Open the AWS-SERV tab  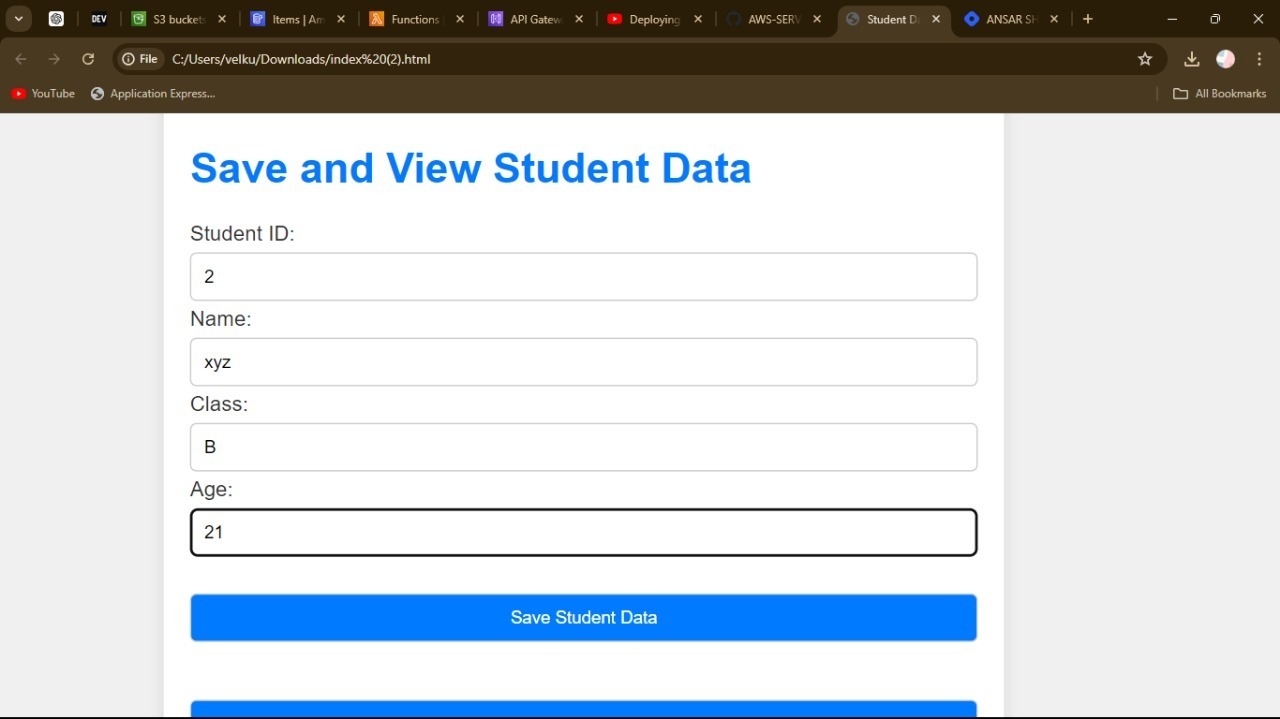775,19
